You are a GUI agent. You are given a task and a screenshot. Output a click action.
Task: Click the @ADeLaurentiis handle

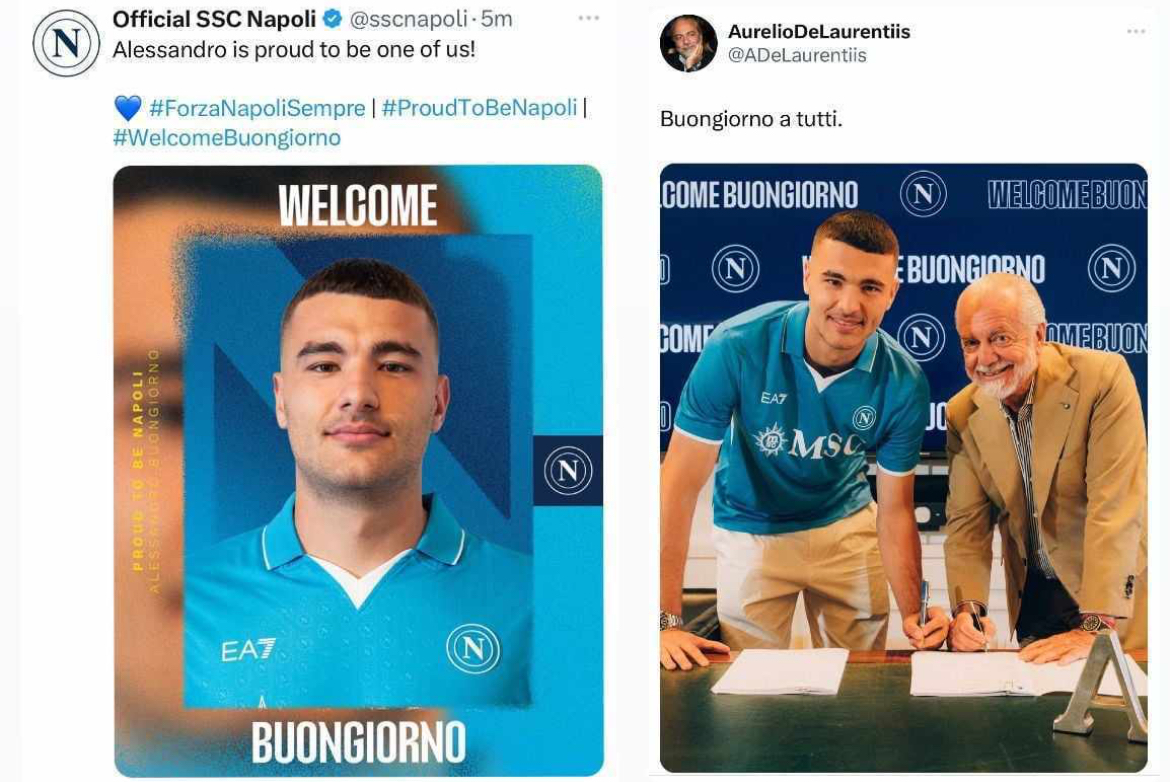click(x=797, y=55)
